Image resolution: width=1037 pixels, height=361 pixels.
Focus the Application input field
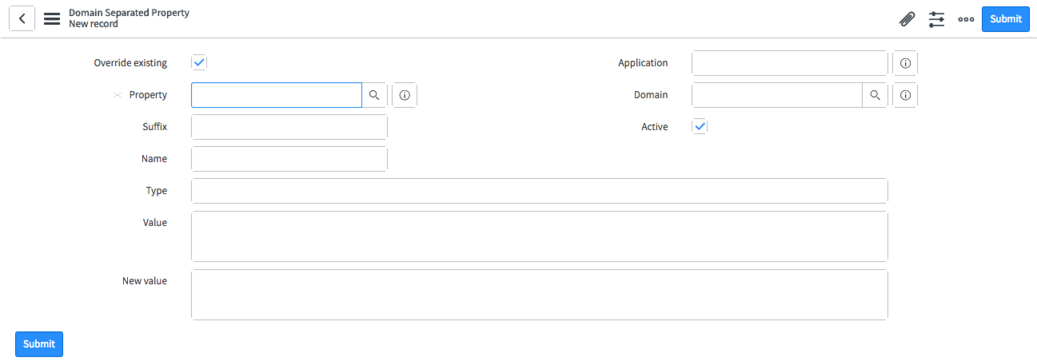point(790,63)
